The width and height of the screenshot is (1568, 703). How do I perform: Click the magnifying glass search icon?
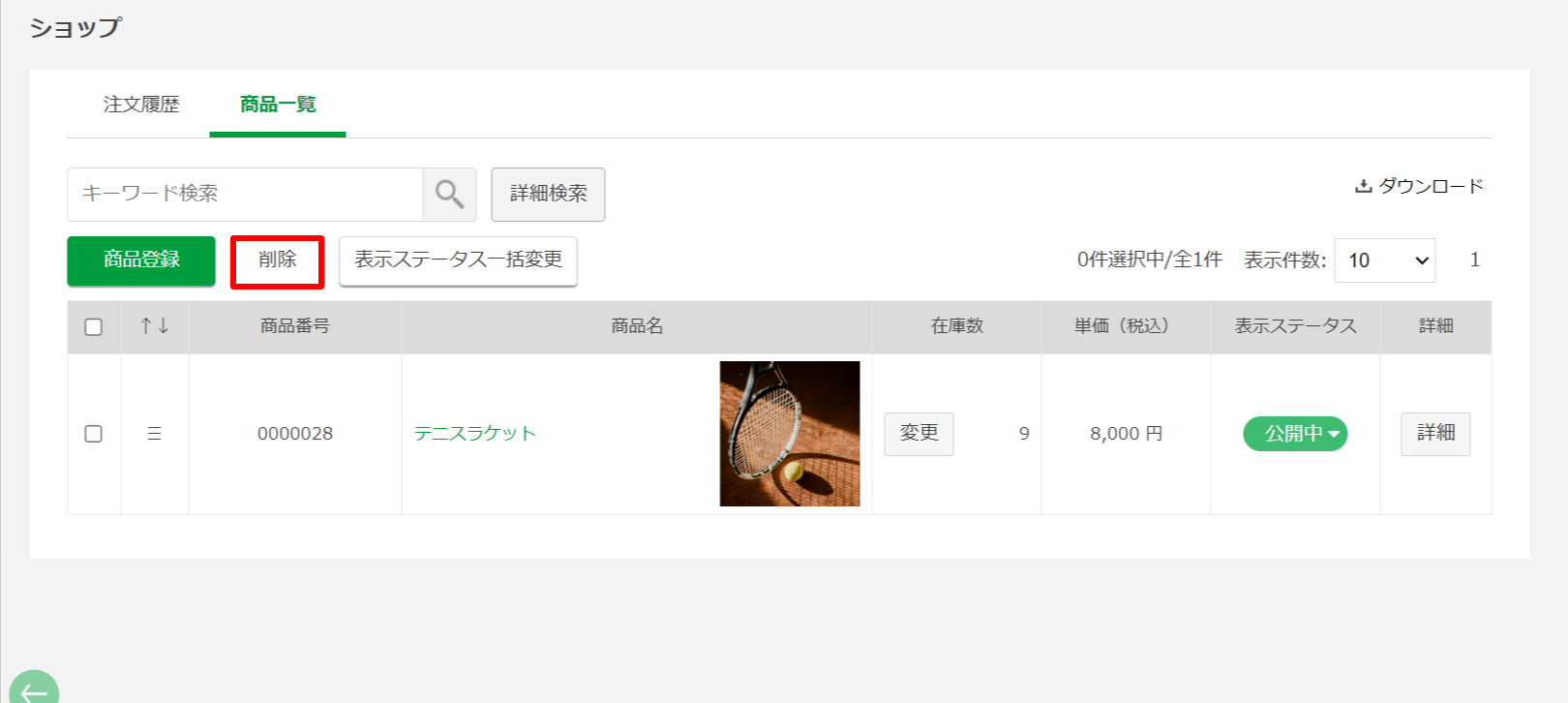pos(449,194)
